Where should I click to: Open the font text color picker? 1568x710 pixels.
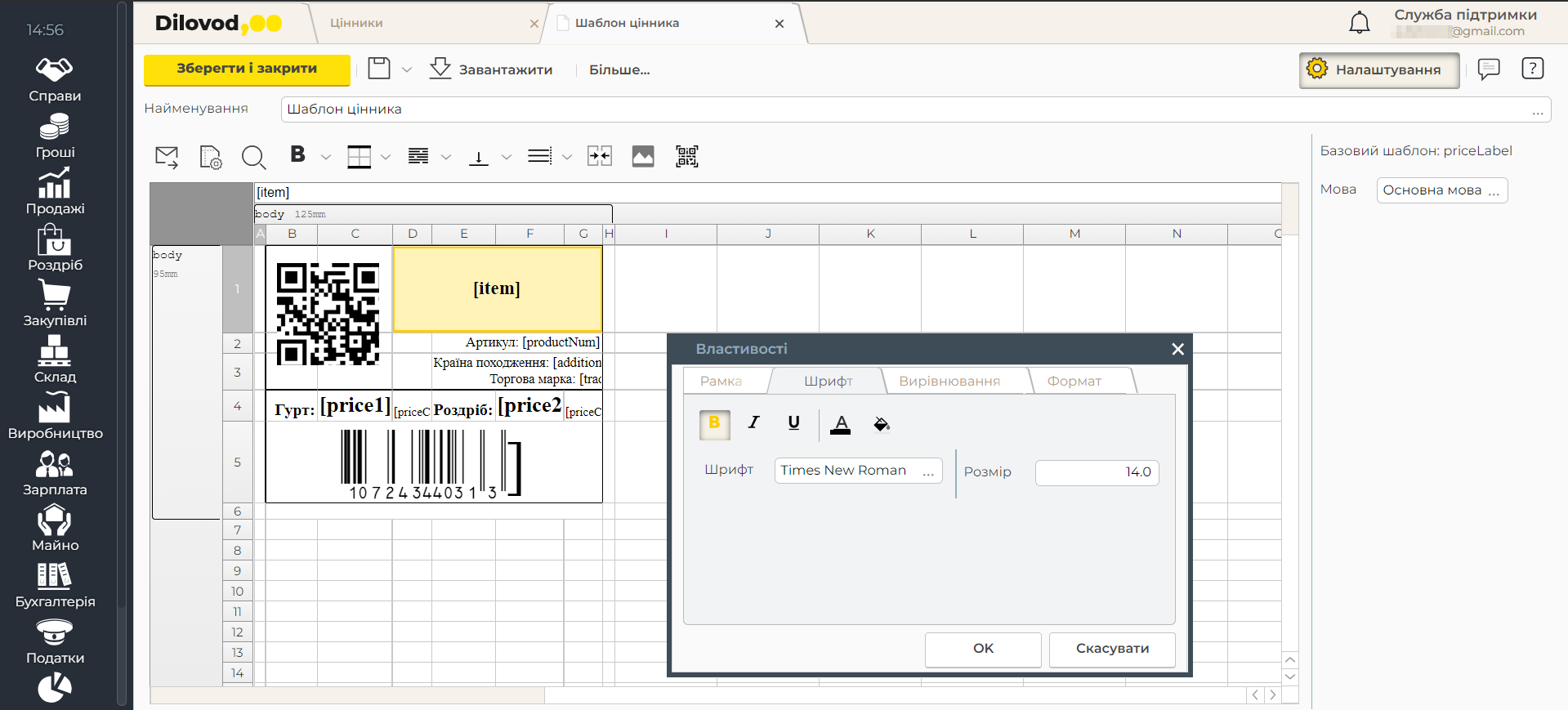coord(840,423)
